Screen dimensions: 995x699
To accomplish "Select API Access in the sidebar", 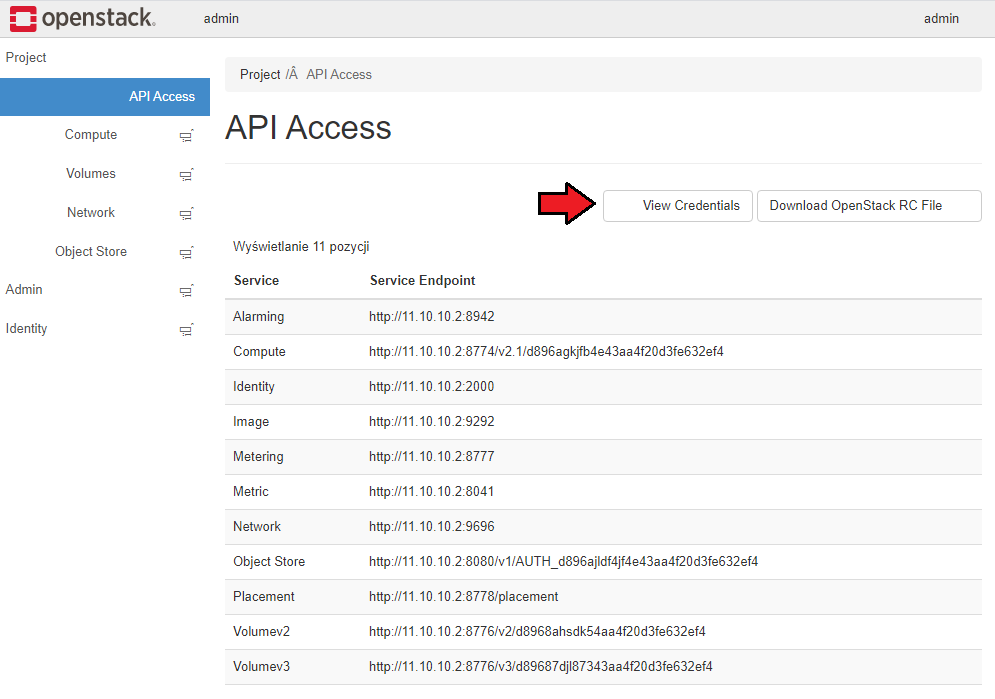I will point(105,96).
